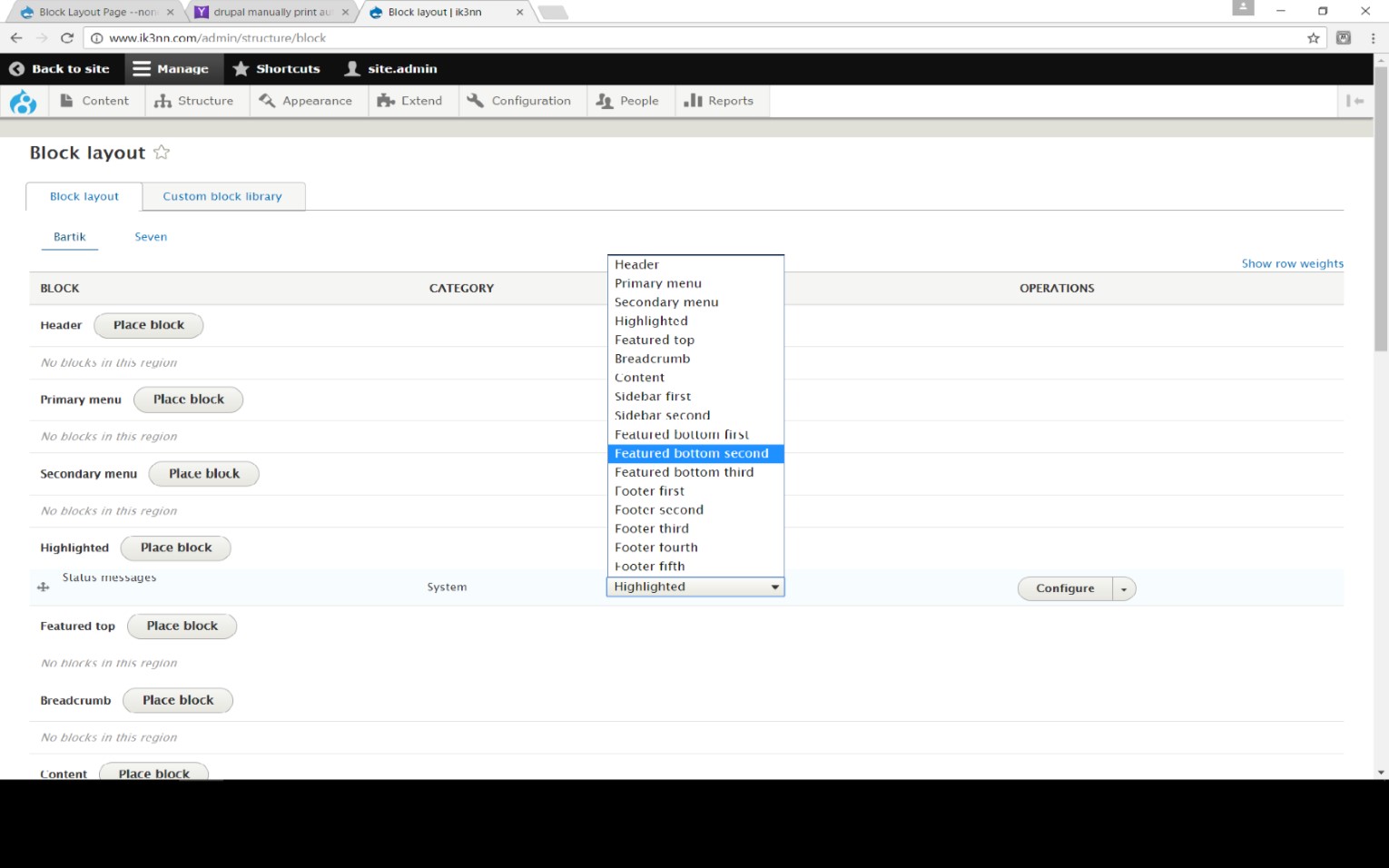Reload the page with the refresh icon
The height and width of the screenshot is (868, 1389).
click(67, 38)
